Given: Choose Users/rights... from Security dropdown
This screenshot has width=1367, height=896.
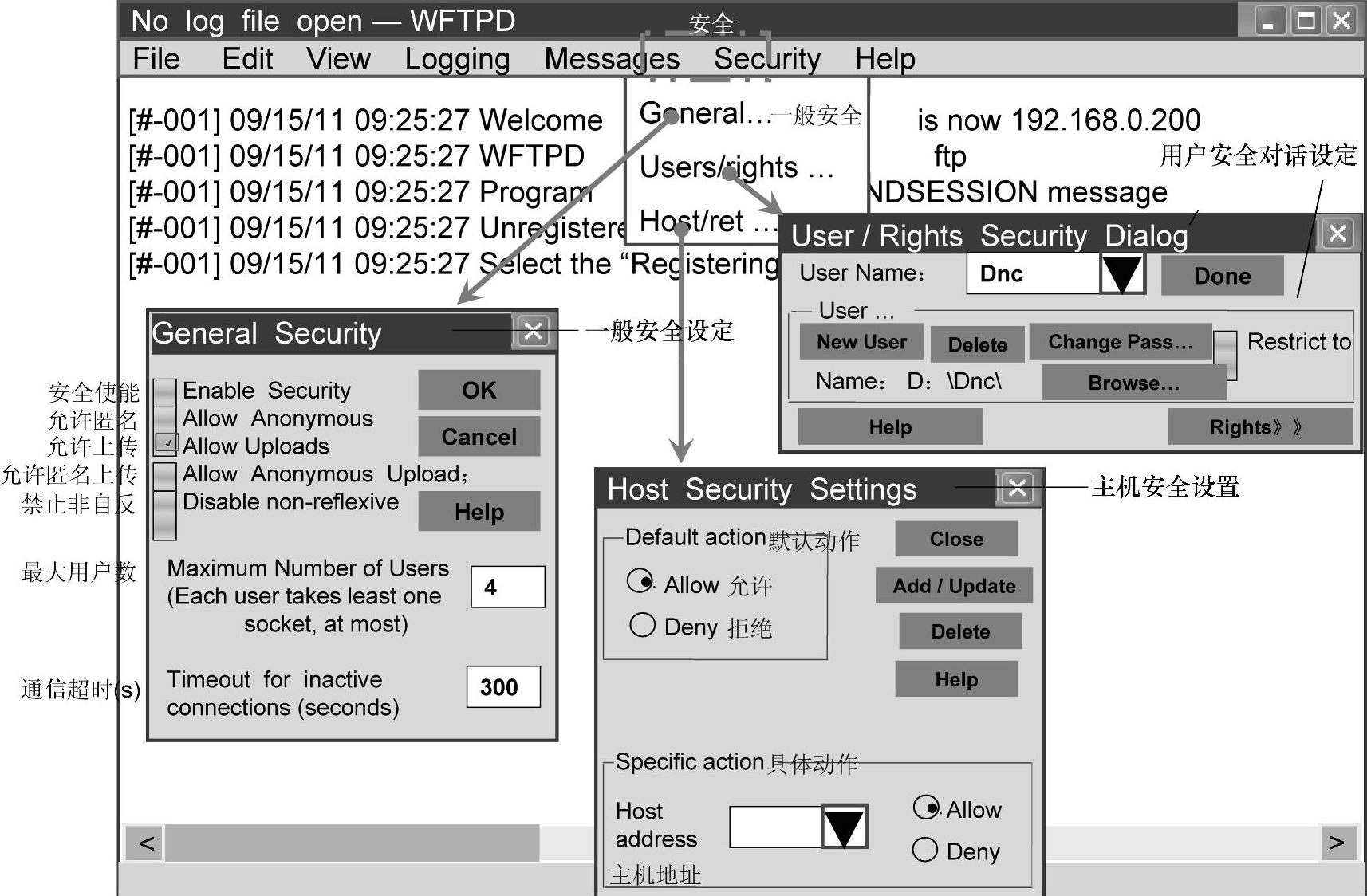Looking at the screenshot, I should 736,167.
